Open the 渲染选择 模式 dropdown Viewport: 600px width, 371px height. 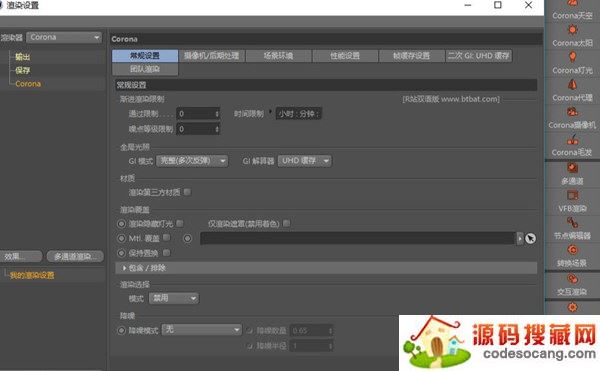174,298
